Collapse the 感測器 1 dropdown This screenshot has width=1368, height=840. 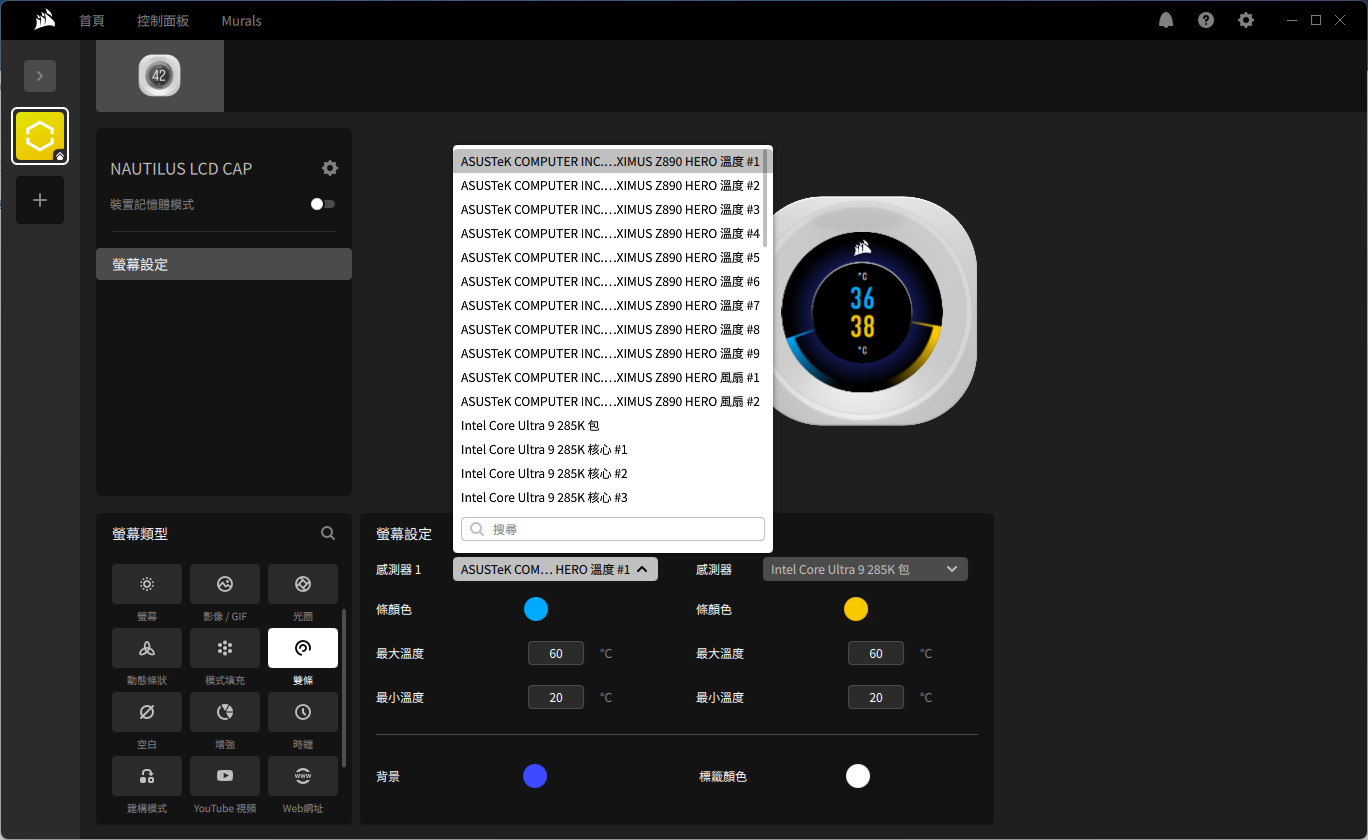[x=555, y=569]
